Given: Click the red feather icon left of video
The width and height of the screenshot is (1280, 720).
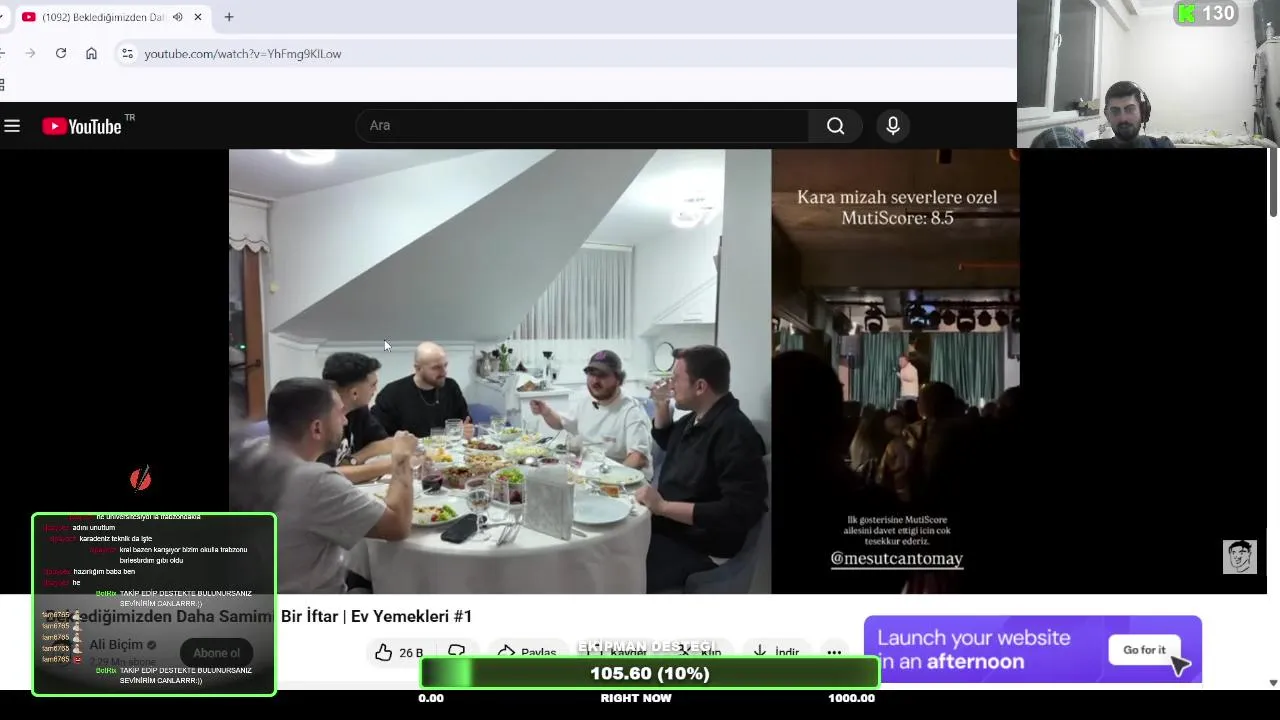Looking at the screenshot, I should (x=141, y=478).
